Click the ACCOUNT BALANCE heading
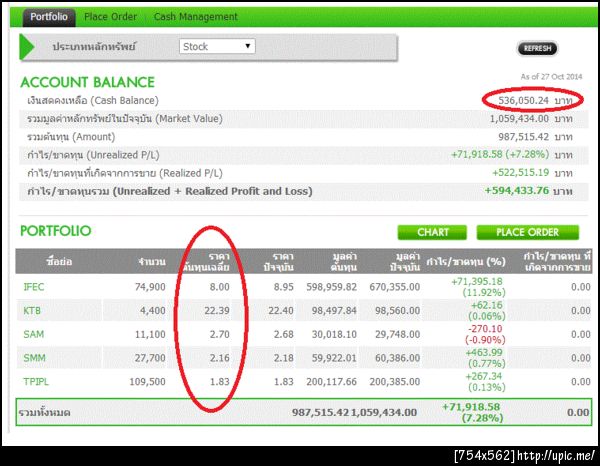This screenshot has height=466, width=600. click(88, 82)
